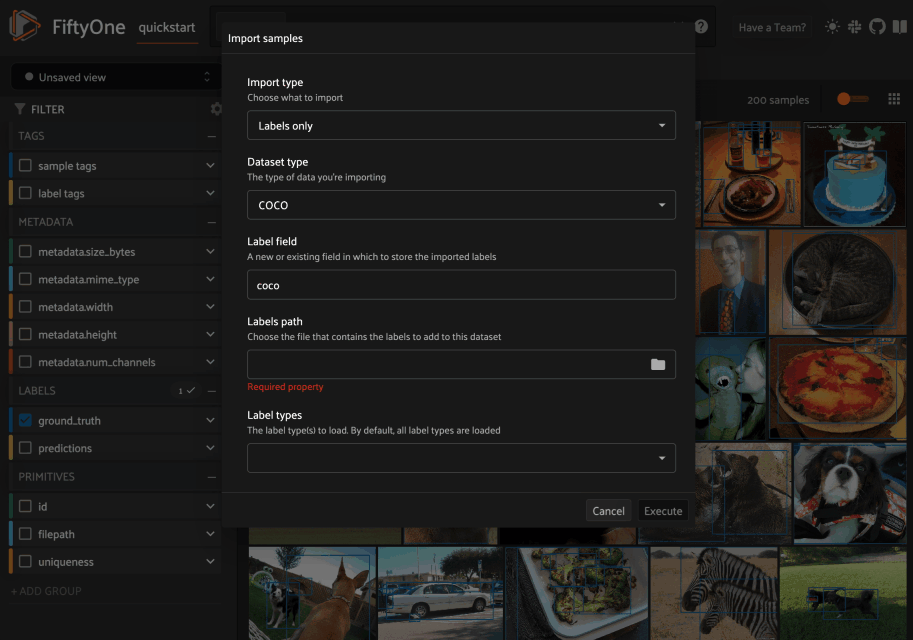Open the Slack community icon
This screenshot has height=640, width=913.
pyautogui.click(x=854, y=27)
